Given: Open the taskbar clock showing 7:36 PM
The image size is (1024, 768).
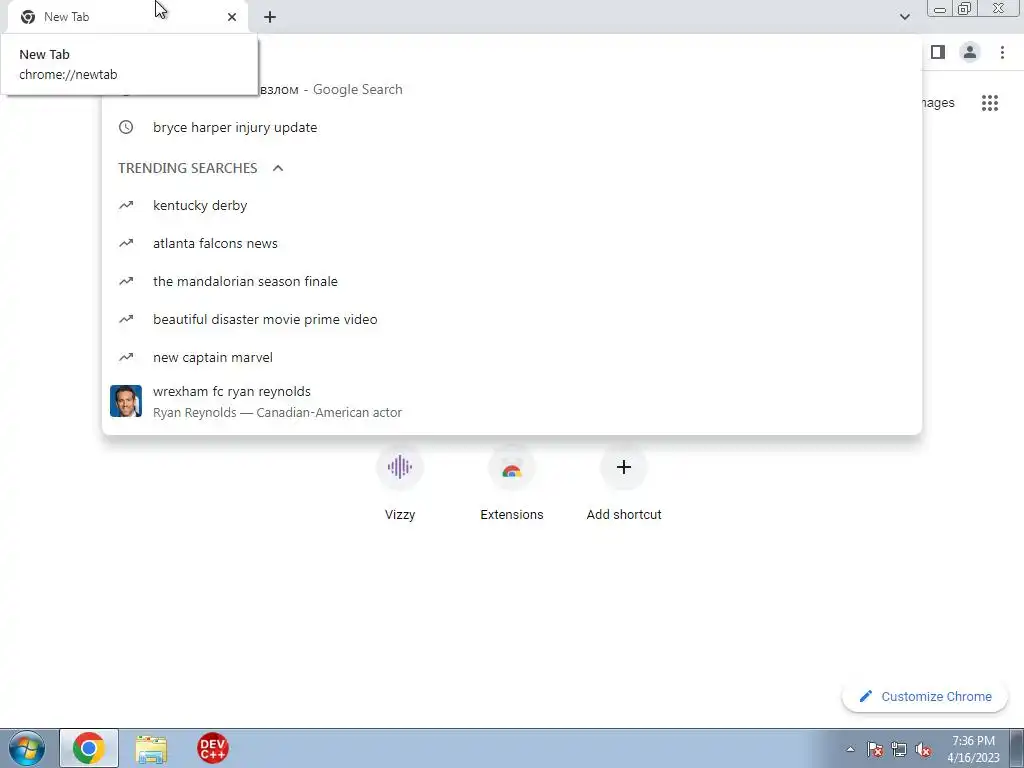Looking at the screenshot, I should coord(974,749).
